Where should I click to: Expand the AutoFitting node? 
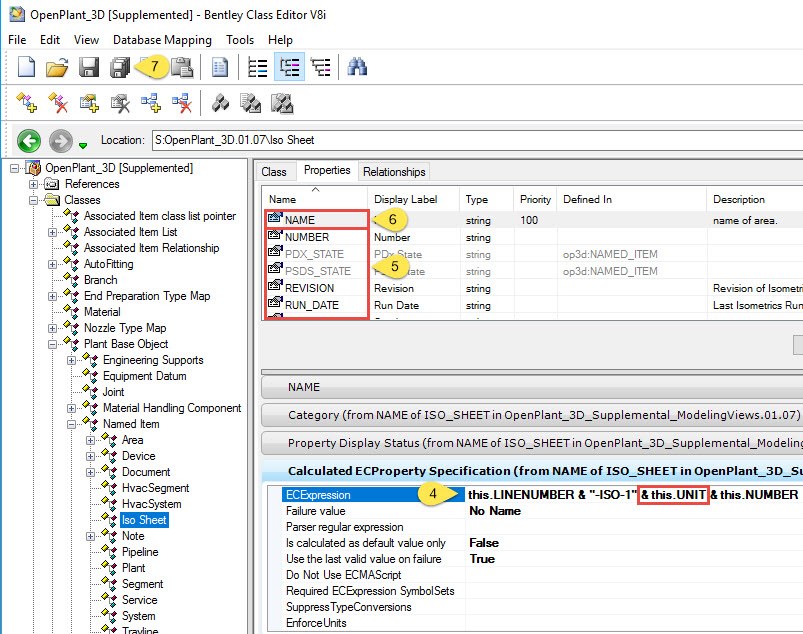click(x=52, y=264)
